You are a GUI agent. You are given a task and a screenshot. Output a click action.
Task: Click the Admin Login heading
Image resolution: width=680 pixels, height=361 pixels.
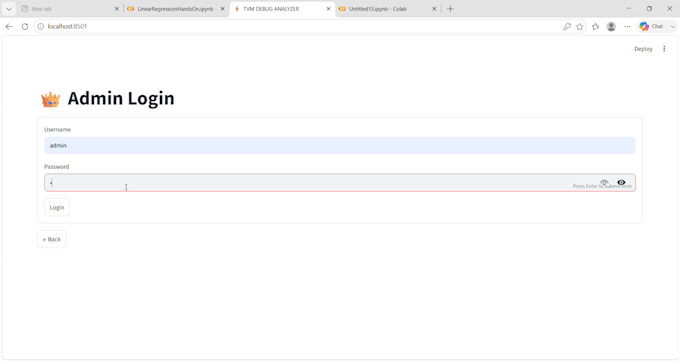point(121,98)
